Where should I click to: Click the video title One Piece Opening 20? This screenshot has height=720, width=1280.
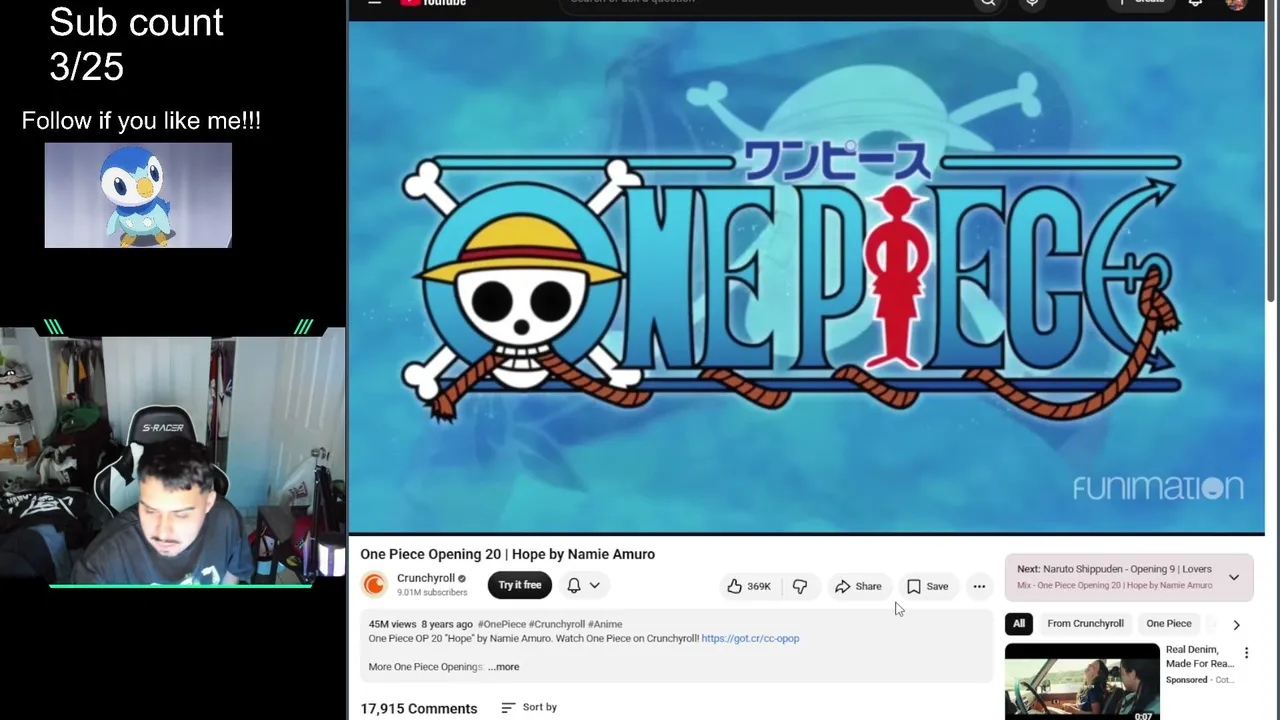click(x=508, y=554)
